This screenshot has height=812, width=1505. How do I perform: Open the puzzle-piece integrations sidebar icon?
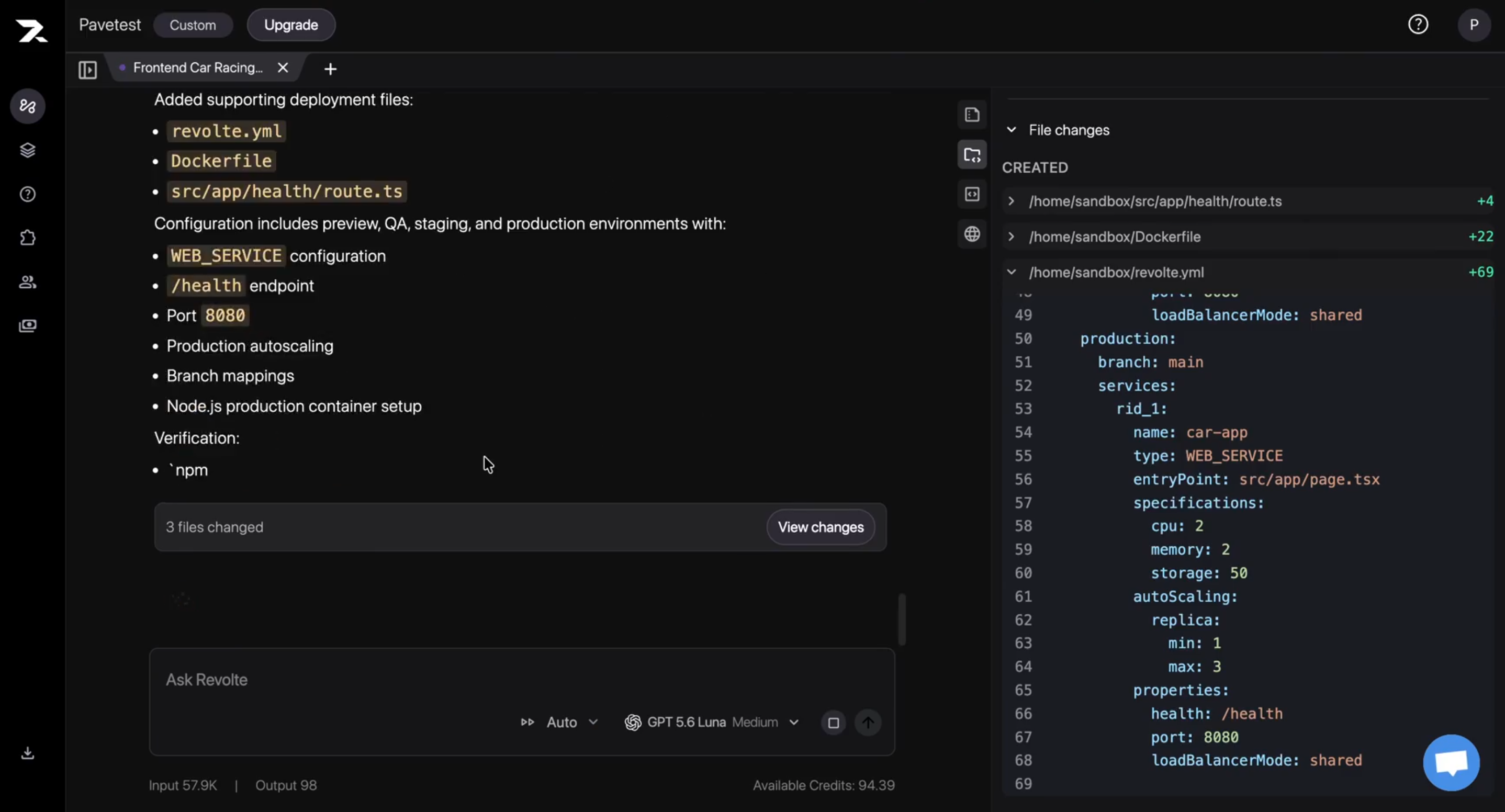point(27,238)
